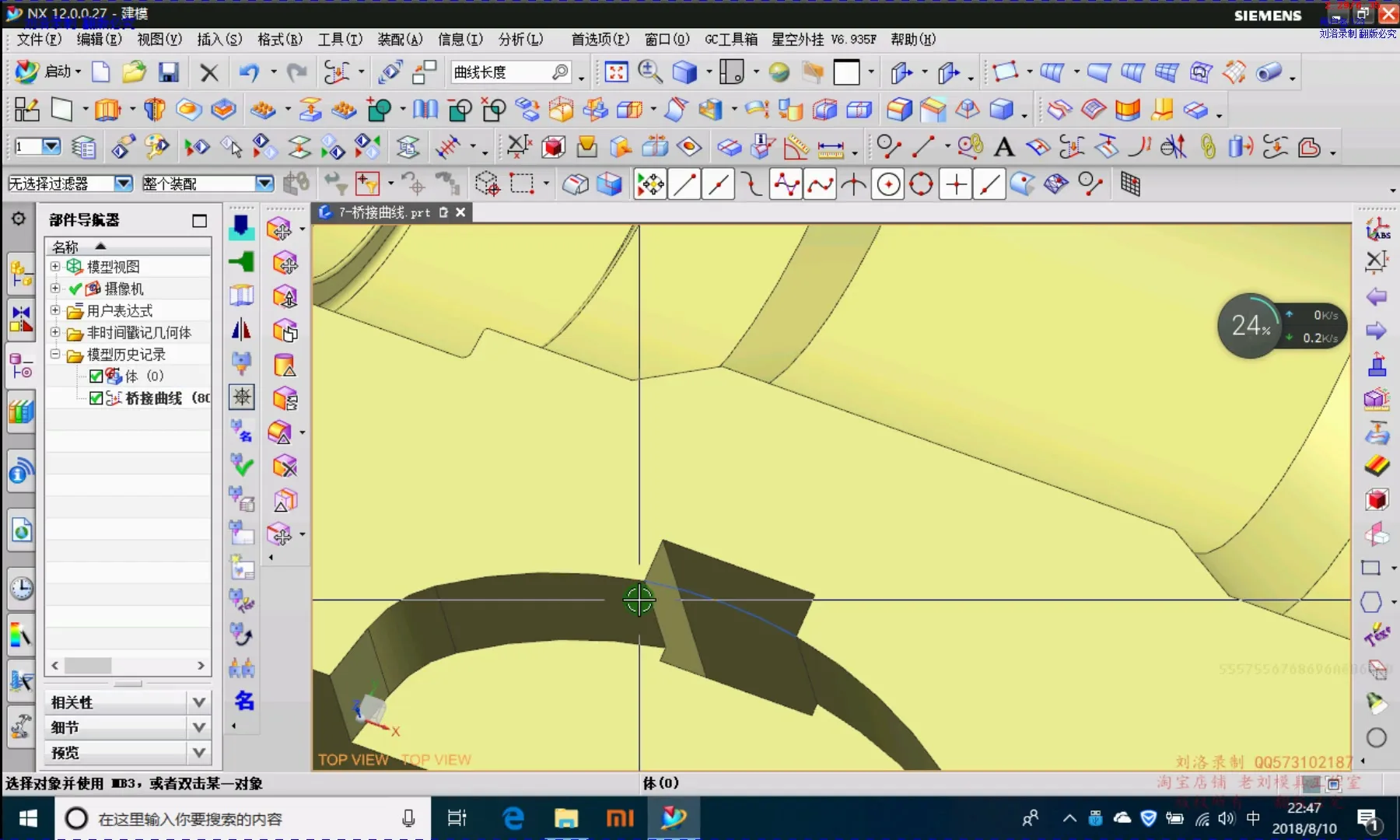Click the Fit view icon
Viewport: 1400px width, 840px height.
click(x=616, y=72)
